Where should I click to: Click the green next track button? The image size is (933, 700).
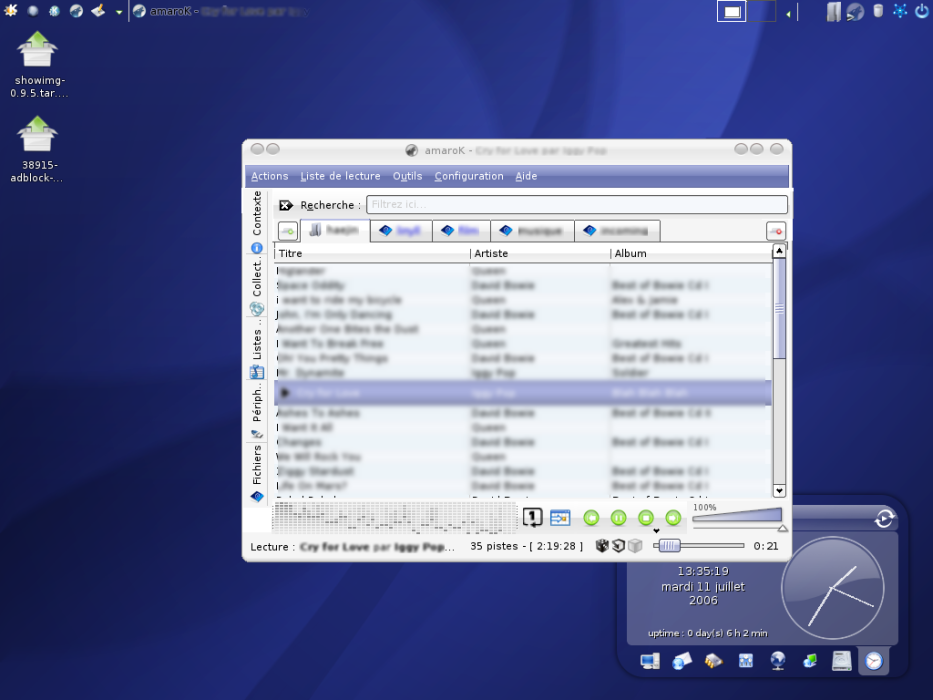[673, 518]
